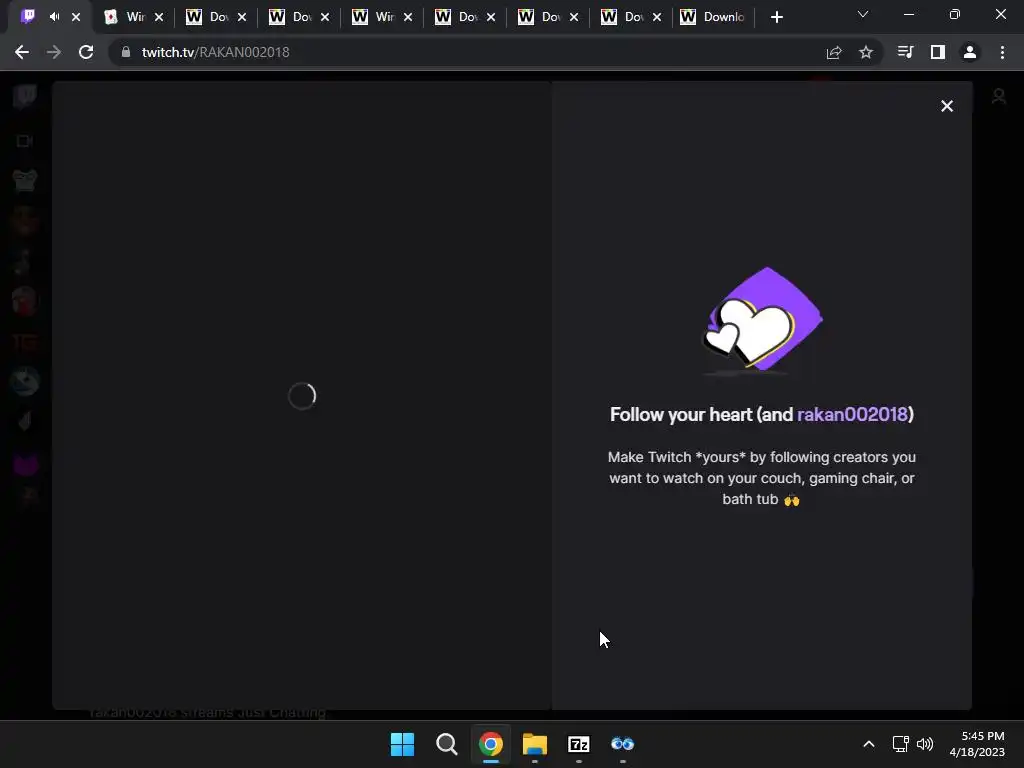The height and width of the screenshot is (768, 1024).
Task: Open 7-Zip from the taskbar
Action: tap(579, 744)
